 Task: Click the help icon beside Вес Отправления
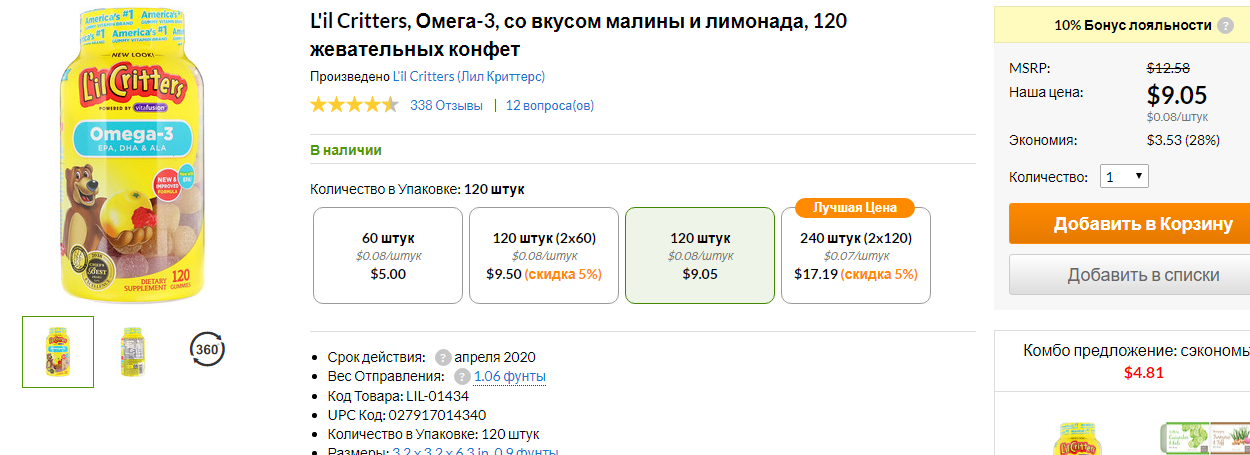(462, 376)
